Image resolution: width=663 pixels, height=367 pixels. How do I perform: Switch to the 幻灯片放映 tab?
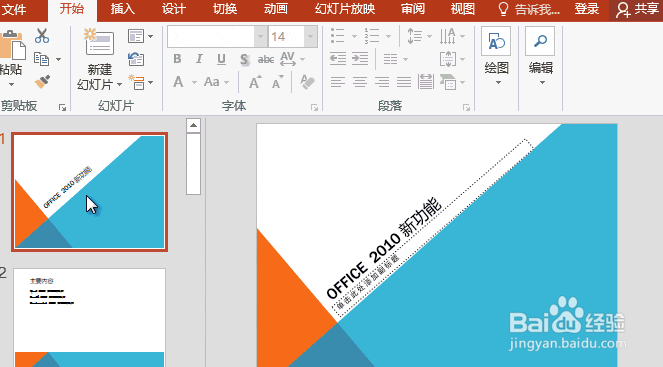345,9
